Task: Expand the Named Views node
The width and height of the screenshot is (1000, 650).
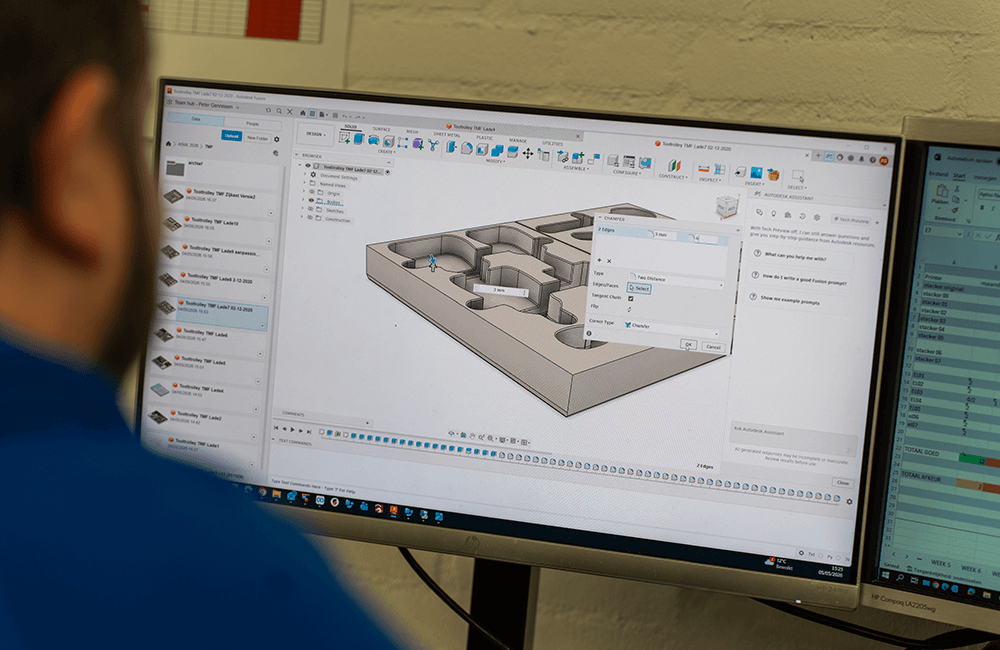Action: 304,182
